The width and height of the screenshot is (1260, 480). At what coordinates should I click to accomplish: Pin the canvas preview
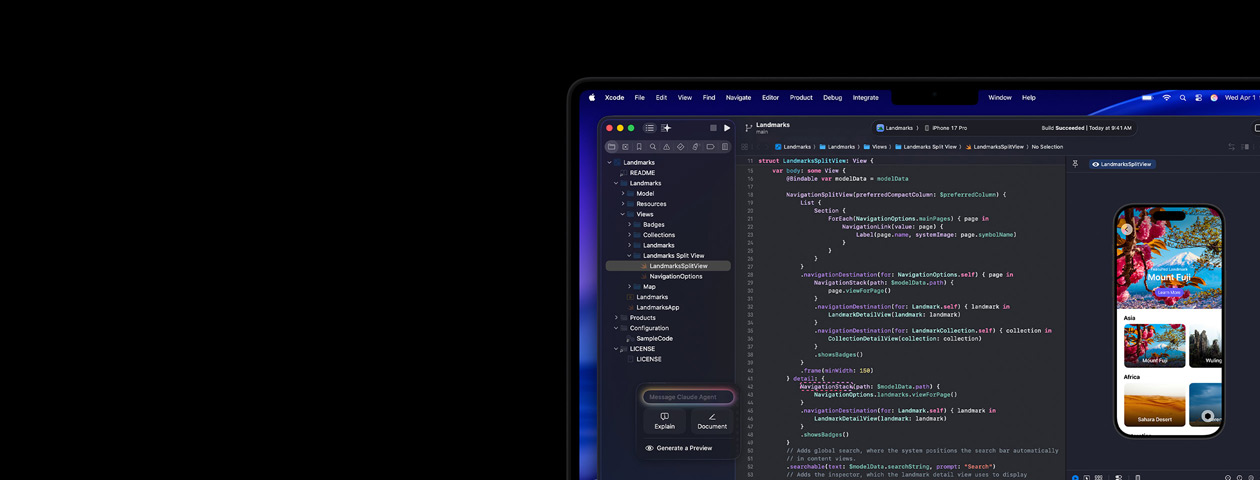[1076, 164]
